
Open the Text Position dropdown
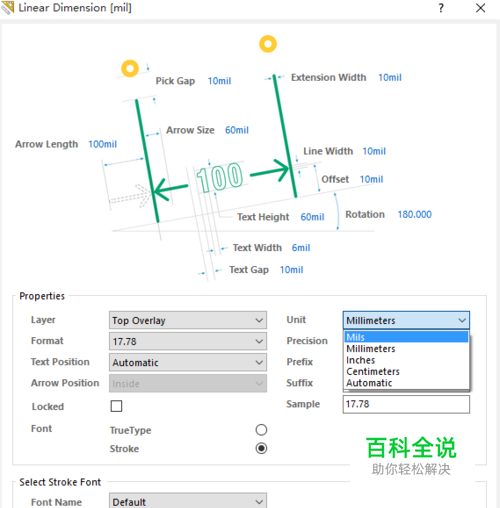pyautogui.click(x=188, y=362)
